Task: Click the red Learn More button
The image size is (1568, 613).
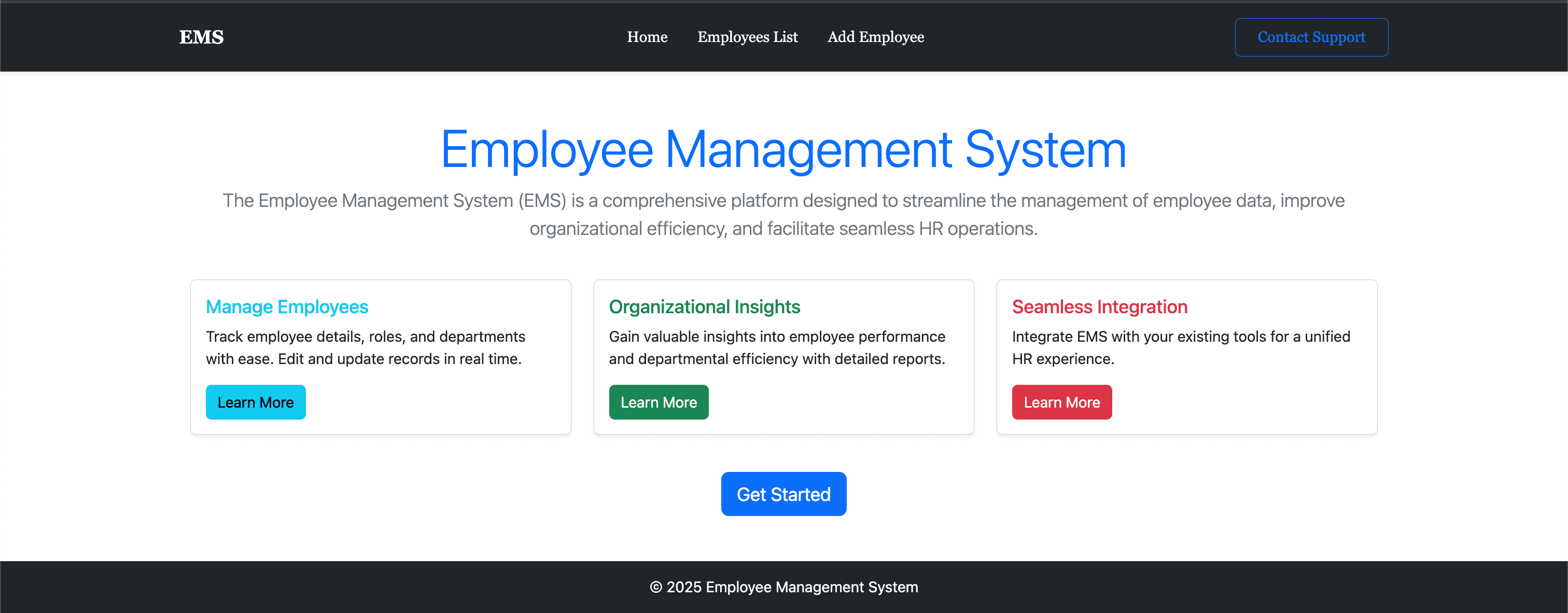Action: (x=1061, y=402)
